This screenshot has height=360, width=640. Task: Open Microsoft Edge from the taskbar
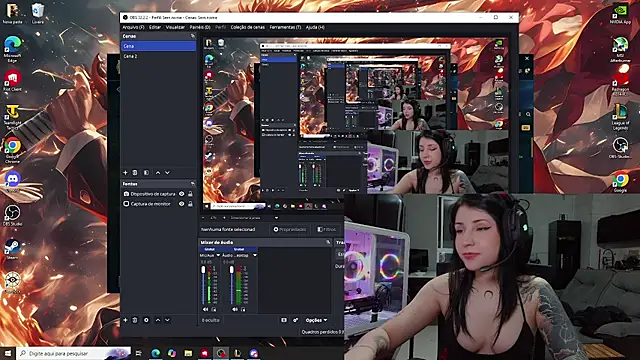tap(156, 353)
